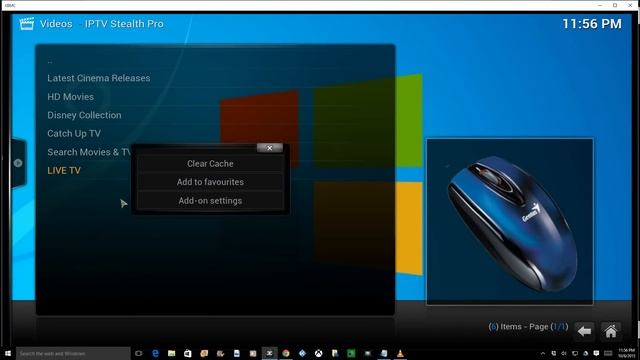Click the Items - Page counter text
Screen dimensions: 640x360
[x=528, y=327]
